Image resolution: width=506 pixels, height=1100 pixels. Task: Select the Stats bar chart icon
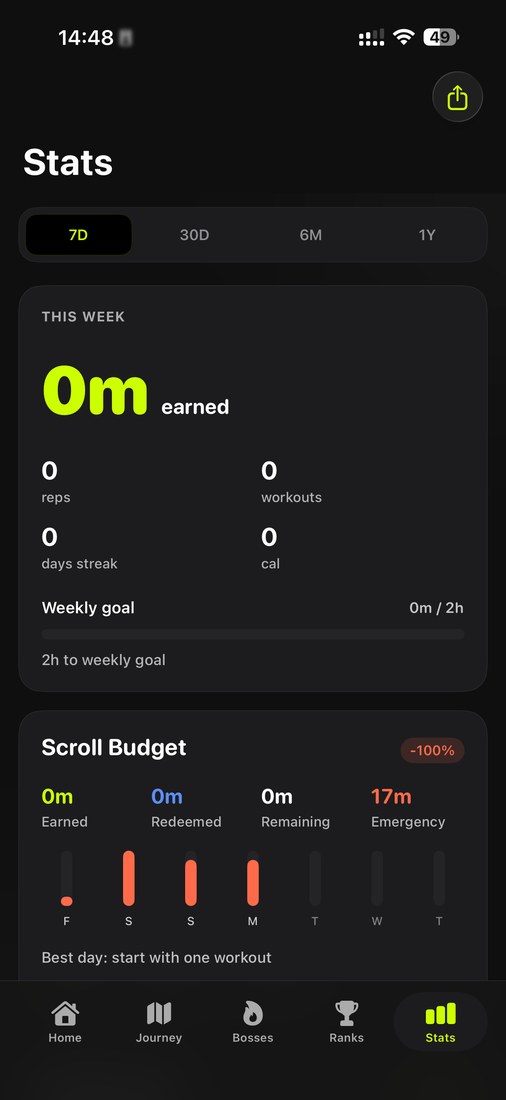441,1013
